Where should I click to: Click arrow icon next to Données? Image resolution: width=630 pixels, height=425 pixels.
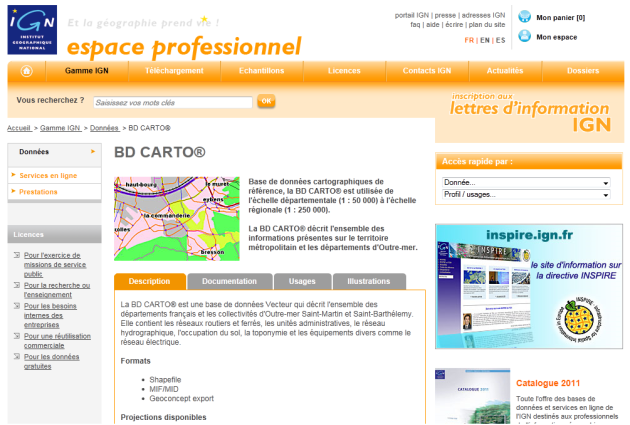pyautogui.click(x=93, y=151)
